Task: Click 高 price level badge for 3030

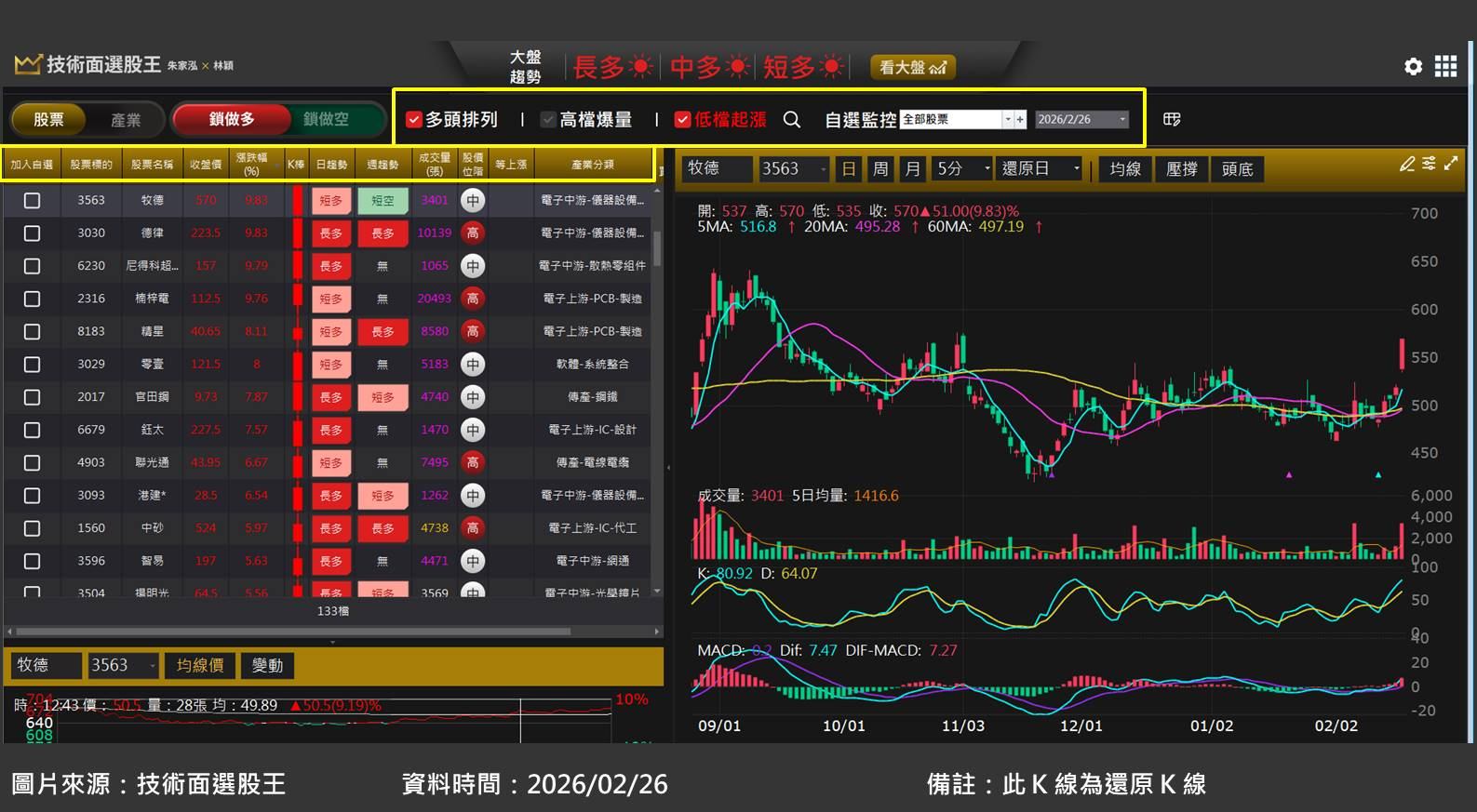Action: [x=473, y=233]
